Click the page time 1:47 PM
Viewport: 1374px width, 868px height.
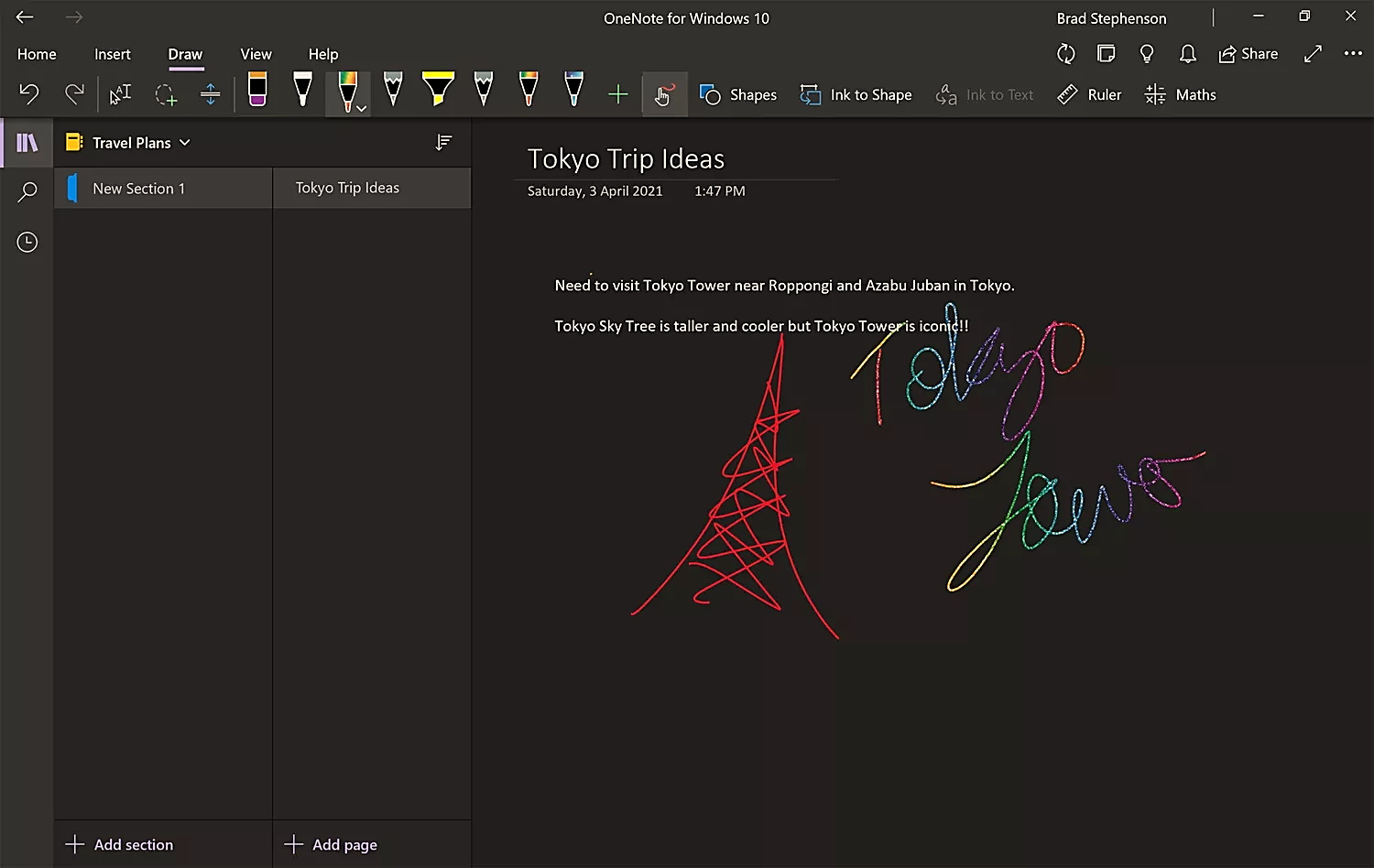click(x=720, y=191)
